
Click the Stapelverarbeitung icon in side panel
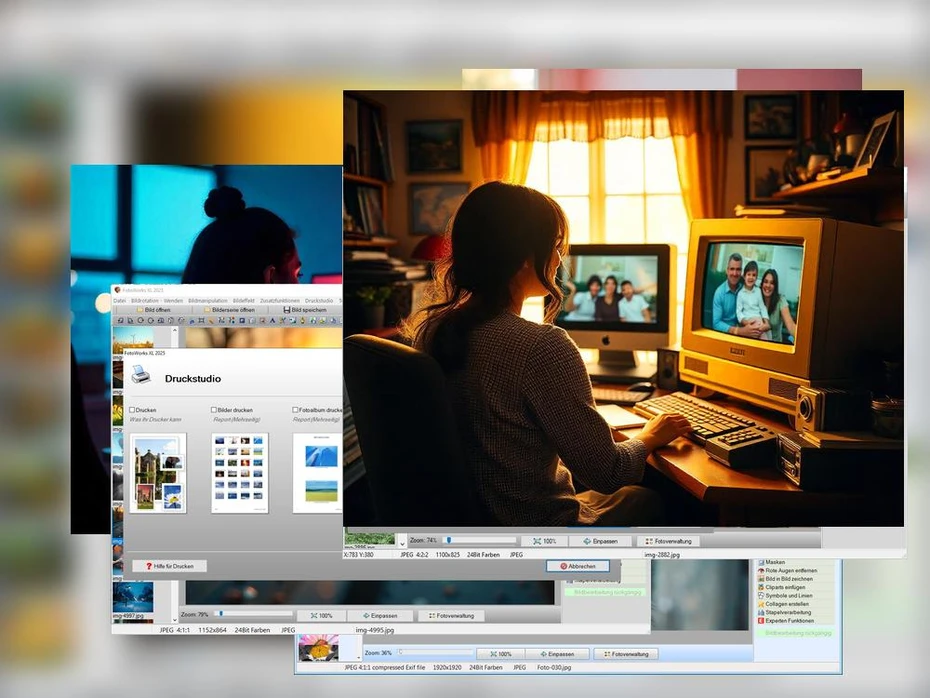(761, 612)
